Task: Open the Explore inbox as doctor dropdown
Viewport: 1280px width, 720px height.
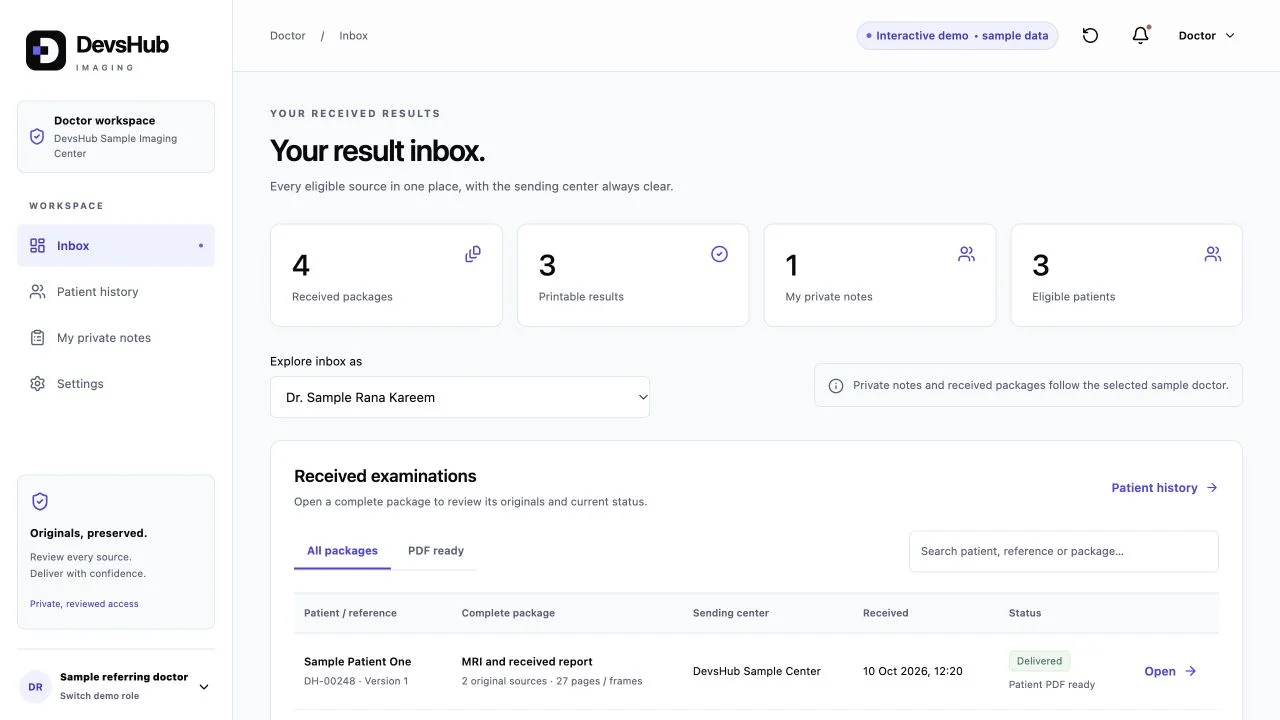Action: tap(460, 397)
